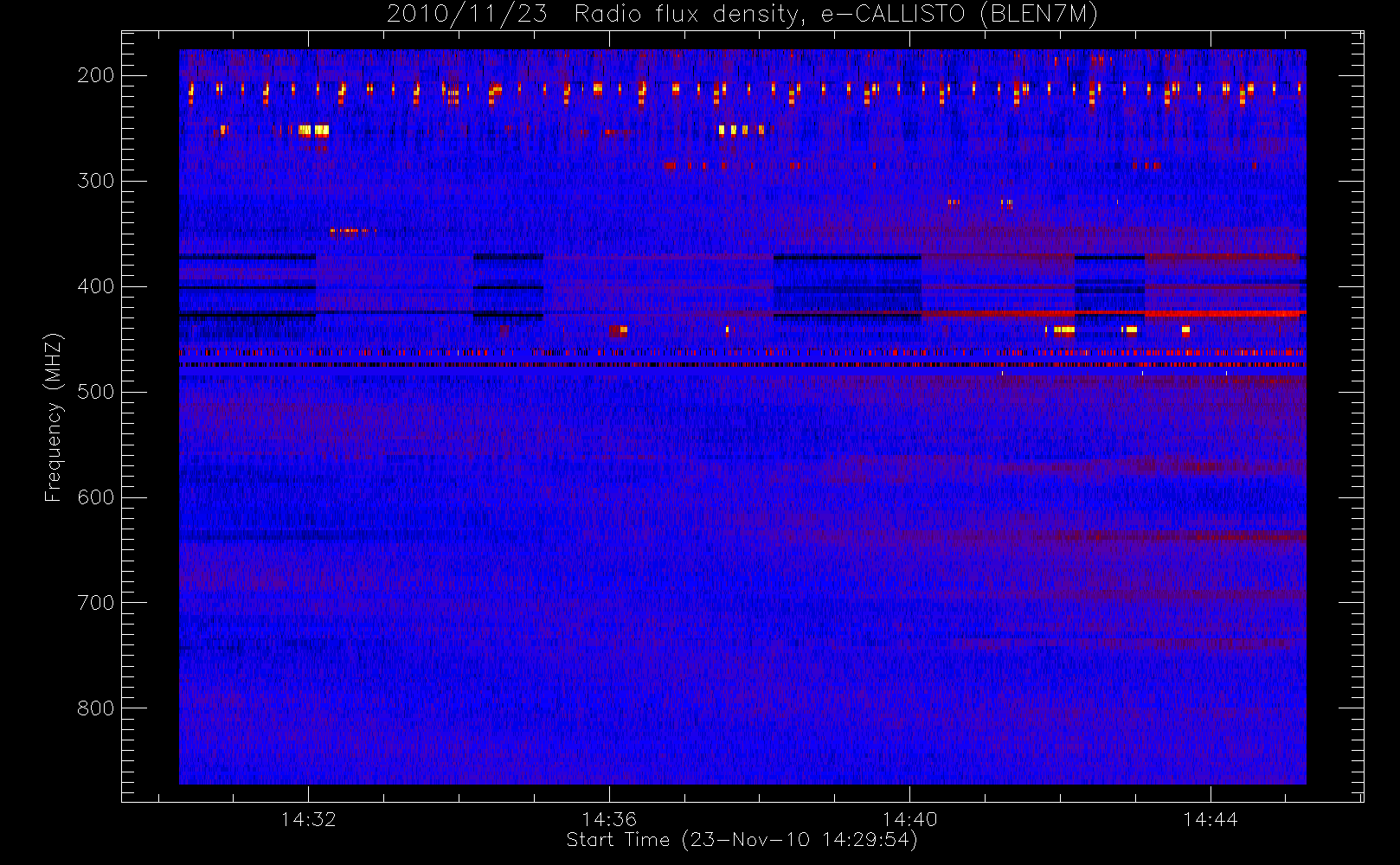Click the 14:44 time tick label
The width and height of the screenshot is (1400, 865).
coord(1210,819)
